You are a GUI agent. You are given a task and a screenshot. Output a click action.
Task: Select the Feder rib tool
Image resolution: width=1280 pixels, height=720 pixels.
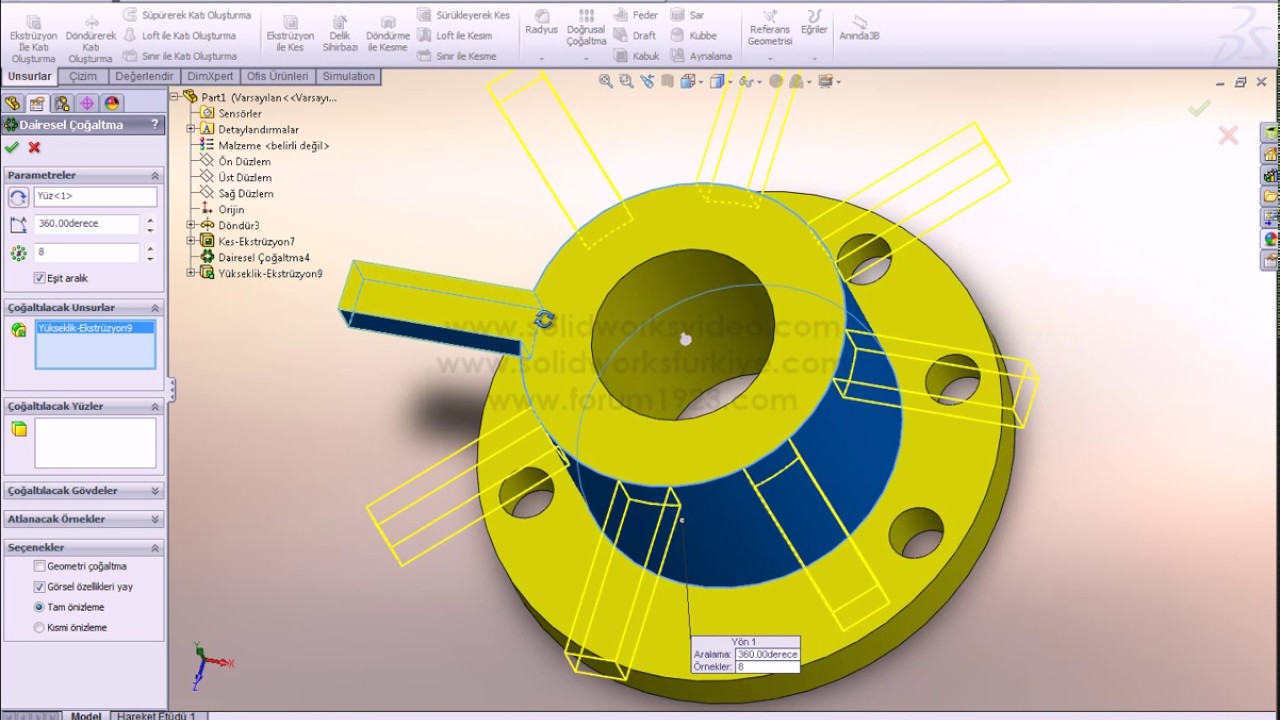636,16
